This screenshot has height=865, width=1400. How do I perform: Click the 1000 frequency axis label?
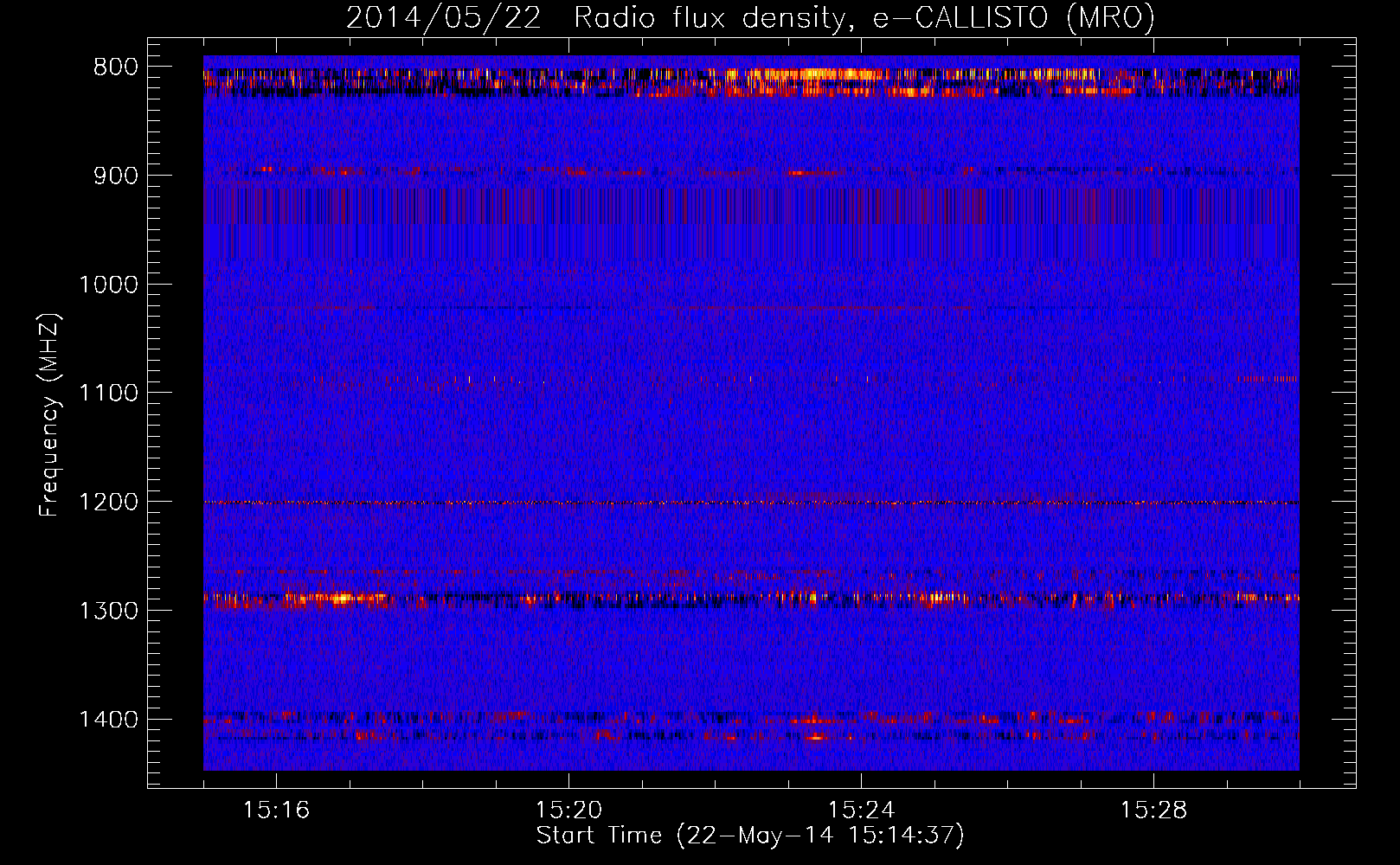109,285
